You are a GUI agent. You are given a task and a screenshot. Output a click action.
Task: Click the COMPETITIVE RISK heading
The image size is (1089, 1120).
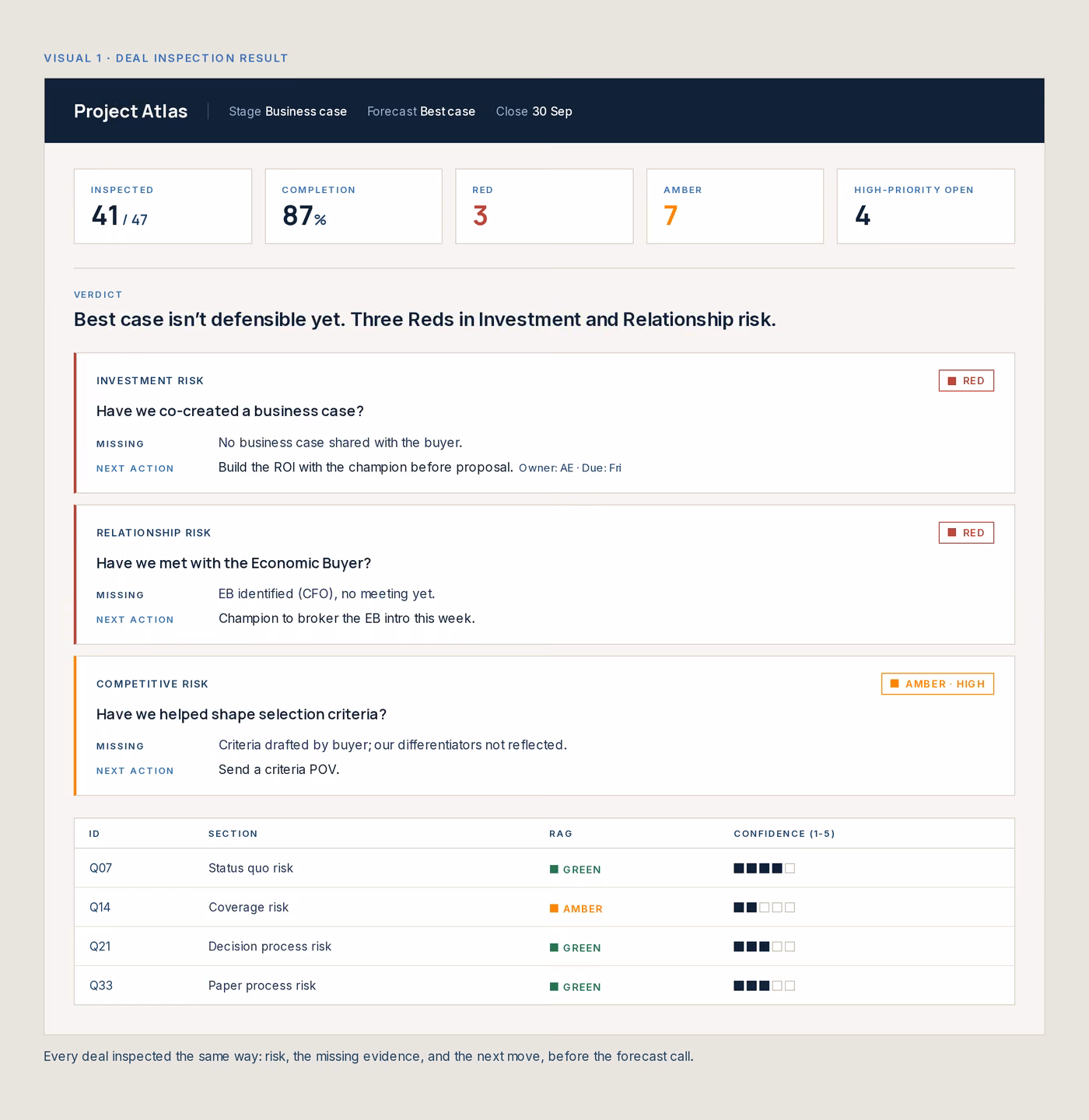152,684
